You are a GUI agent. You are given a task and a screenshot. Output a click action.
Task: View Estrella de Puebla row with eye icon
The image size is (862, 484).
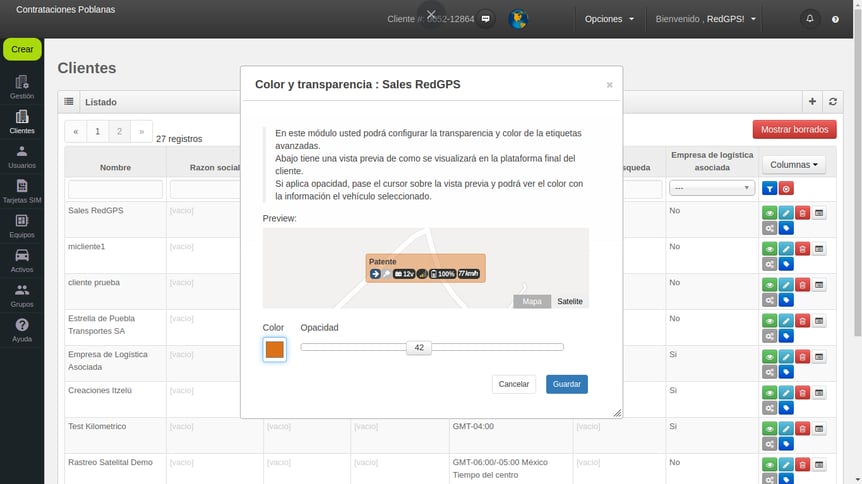point(770,321)
